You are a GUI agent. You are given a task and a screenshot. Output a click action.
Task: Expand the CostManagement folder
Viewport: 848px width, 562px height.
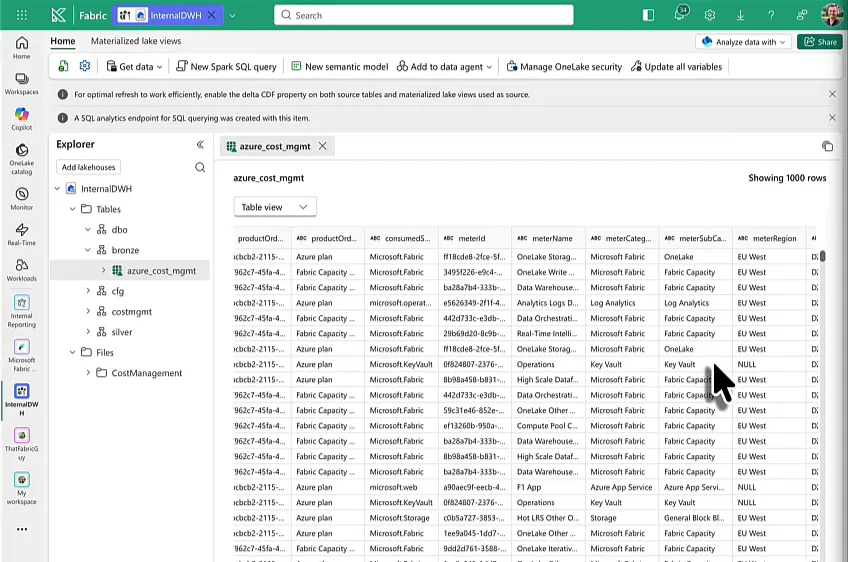88,373
